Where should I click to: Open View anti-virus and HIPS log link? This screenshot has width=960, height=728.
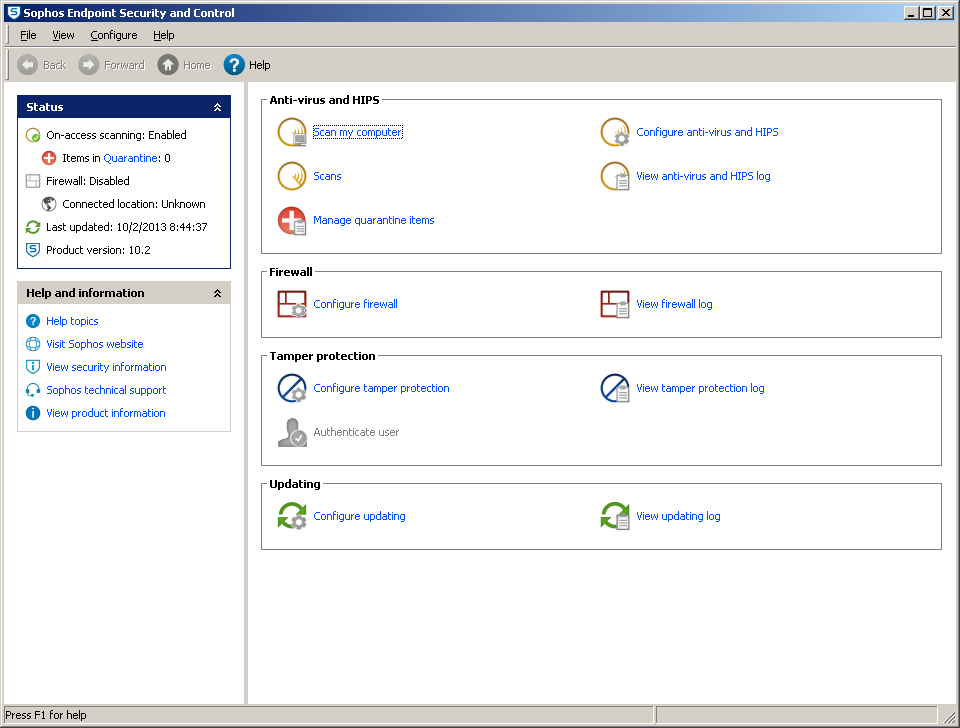[x=703, y=176]
